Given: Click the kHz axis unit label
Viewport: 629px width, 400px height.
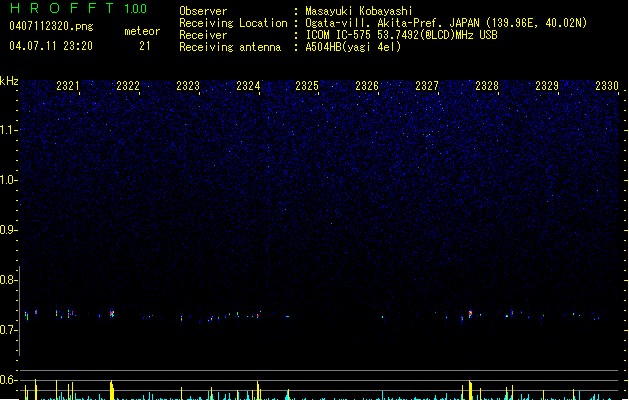Looking at the screenshot, I should click(9, 81).
